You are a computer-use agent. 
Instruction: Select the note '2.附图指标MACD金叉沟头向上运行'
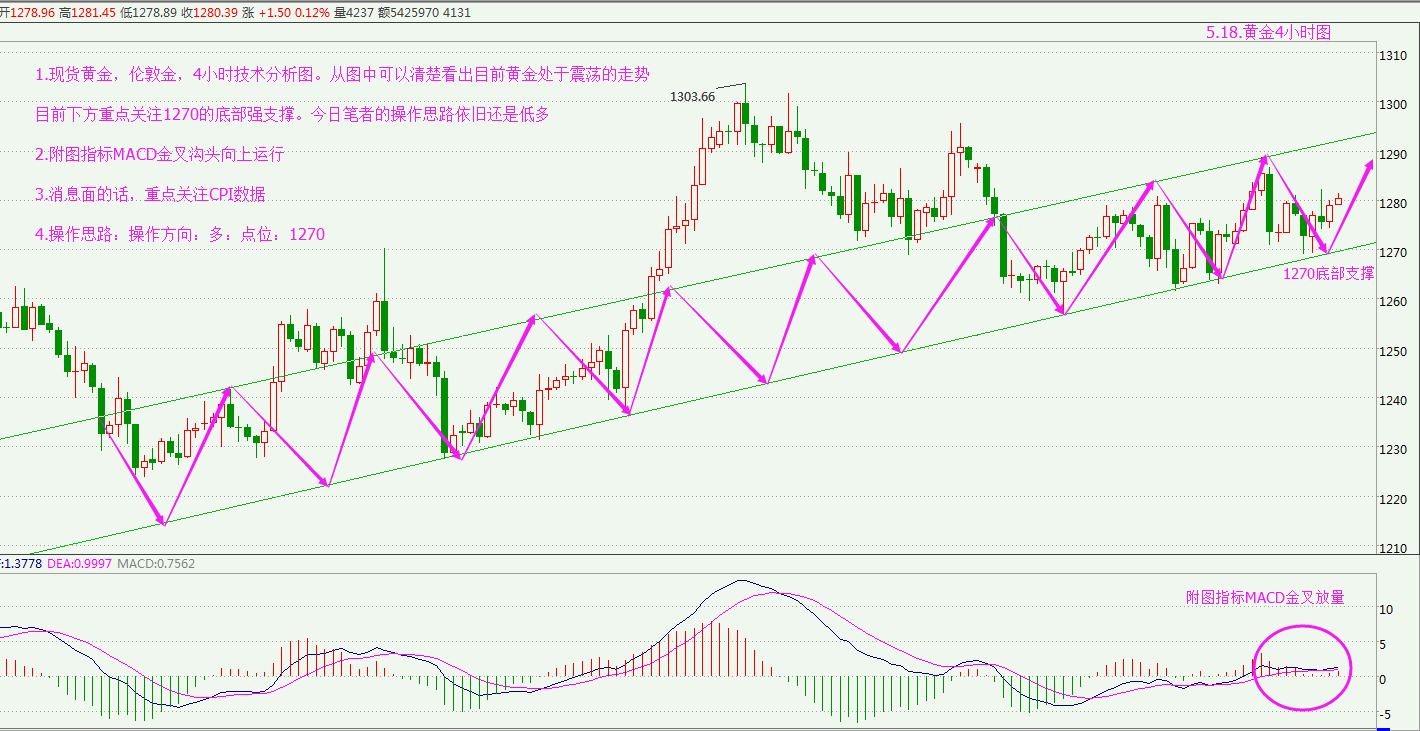pyautogui.click(x=160, y=155)
